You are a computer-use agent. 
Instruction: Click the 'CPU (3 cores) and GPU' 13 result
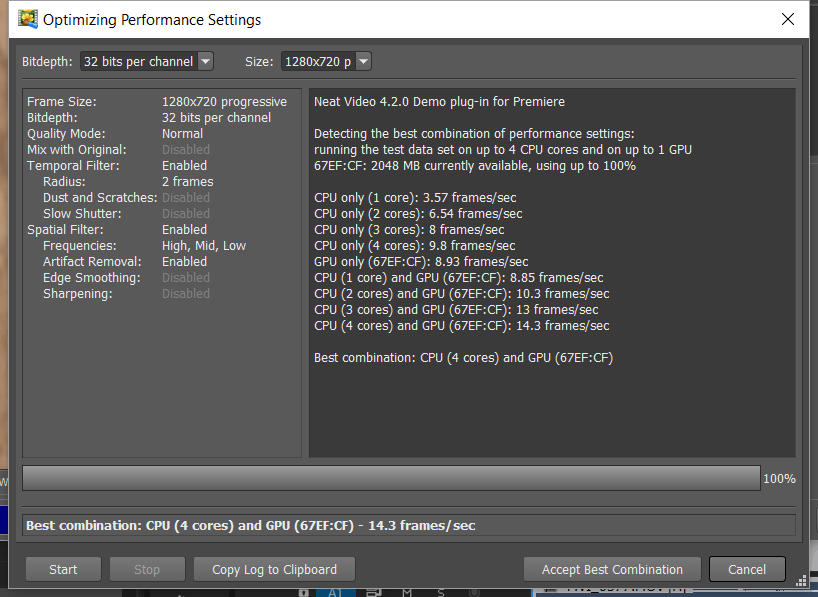[x=456, y=309]
